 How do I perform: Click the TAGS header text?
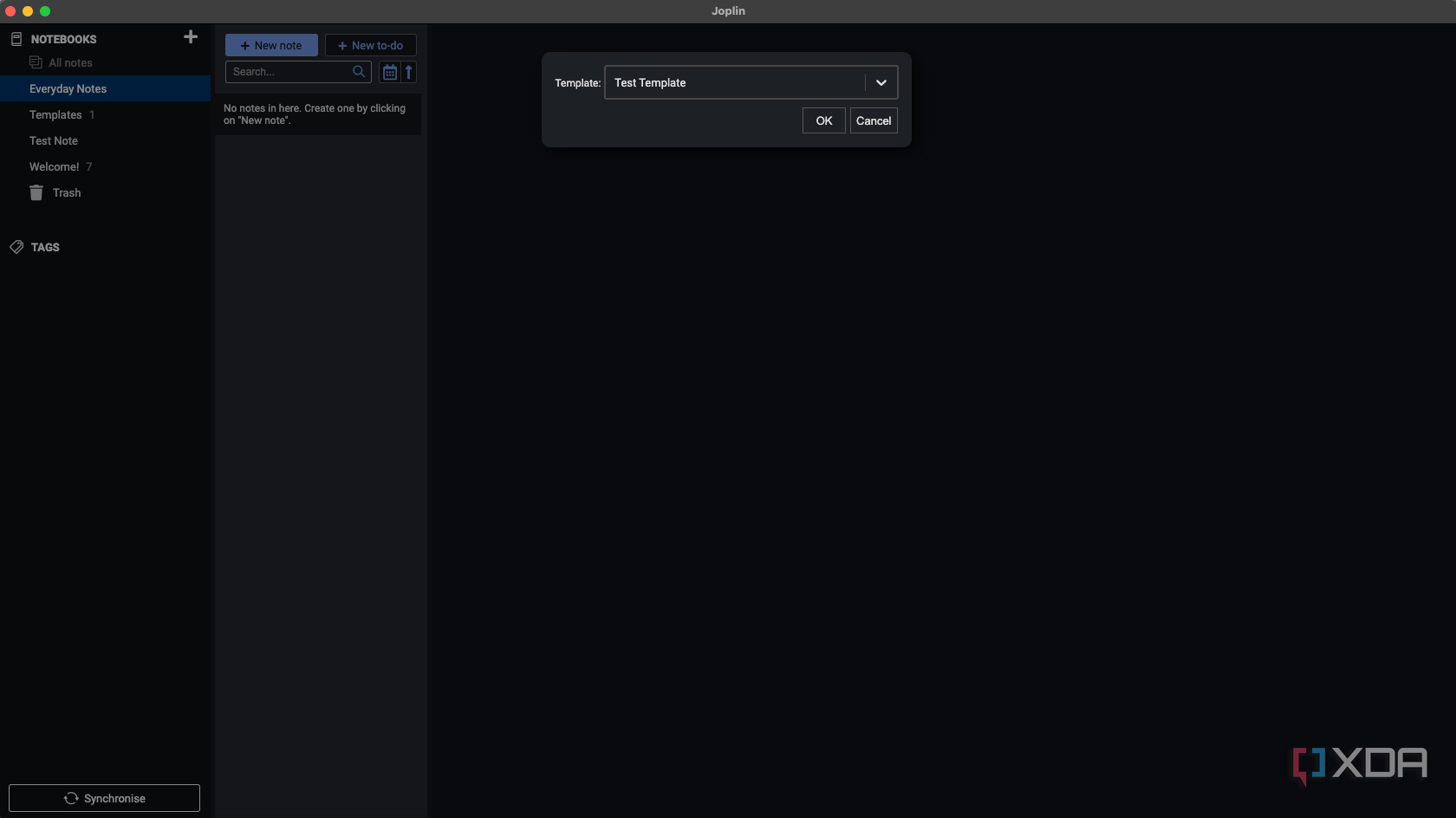pos(45,247)
